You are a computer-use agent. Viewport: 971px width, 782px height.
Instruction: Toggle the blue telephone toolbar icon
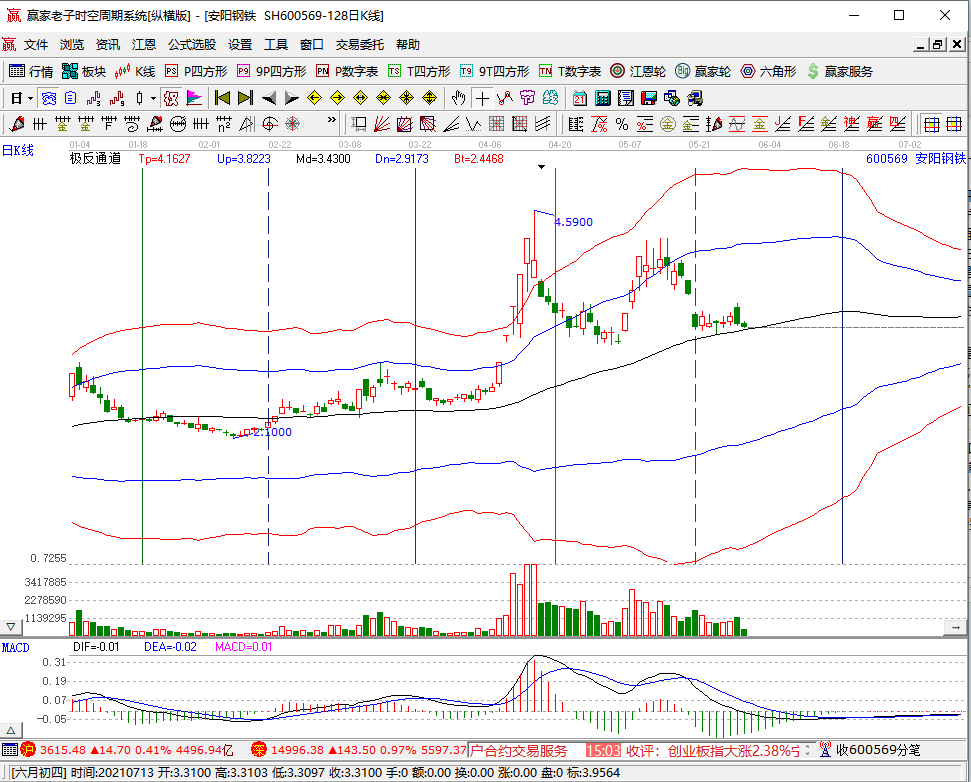(x=49, y=98)
